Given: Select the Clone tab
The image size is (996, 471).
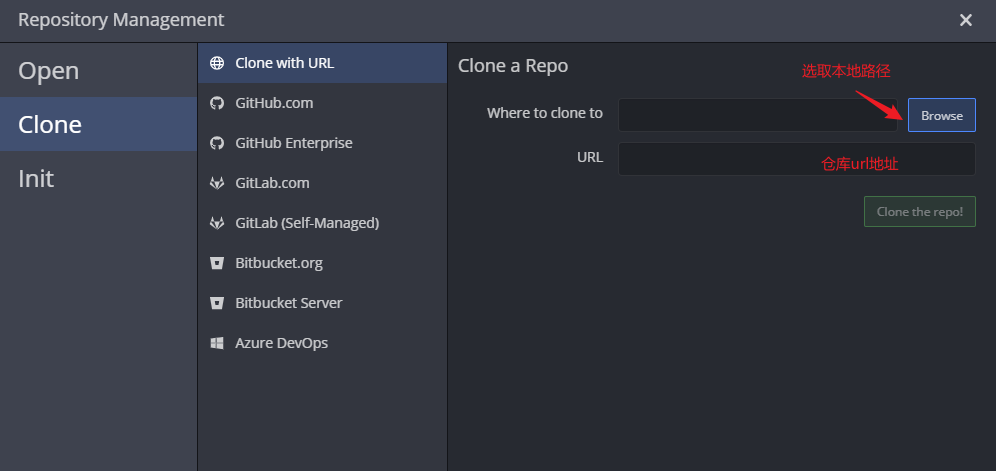Looking at the screenshot, I should click(98, 124).
